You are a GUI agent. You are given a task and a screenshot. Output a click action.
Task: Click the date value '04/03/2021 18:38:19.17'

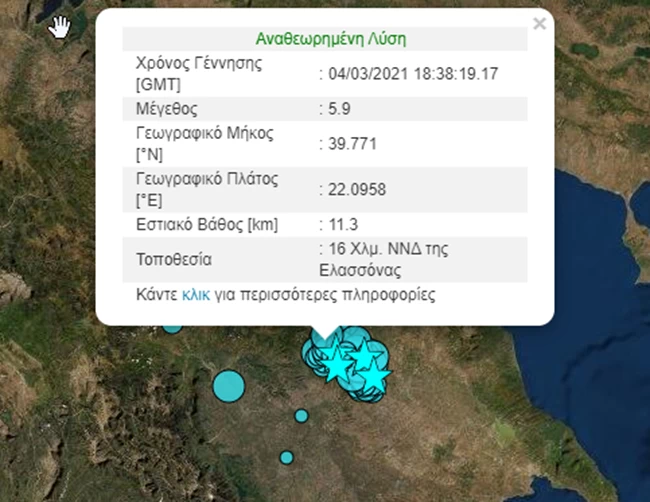click(x=413, y=74)
